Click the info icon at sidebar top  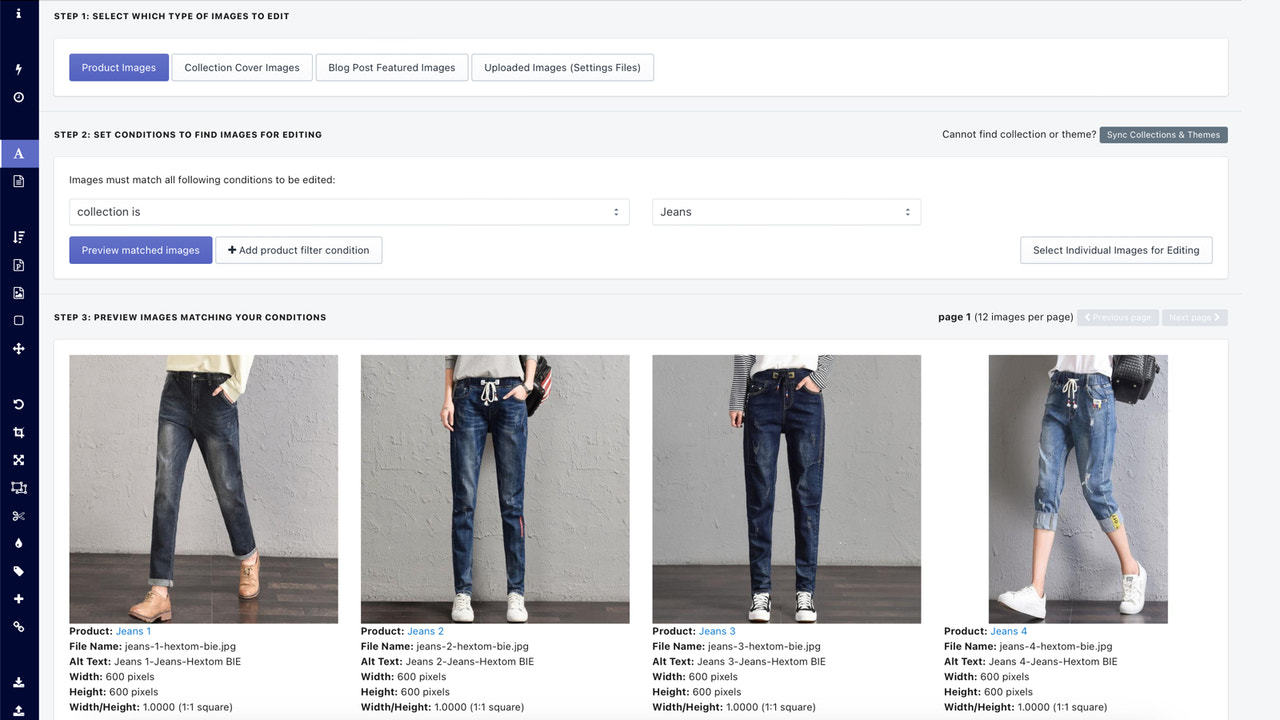[19, 16]
